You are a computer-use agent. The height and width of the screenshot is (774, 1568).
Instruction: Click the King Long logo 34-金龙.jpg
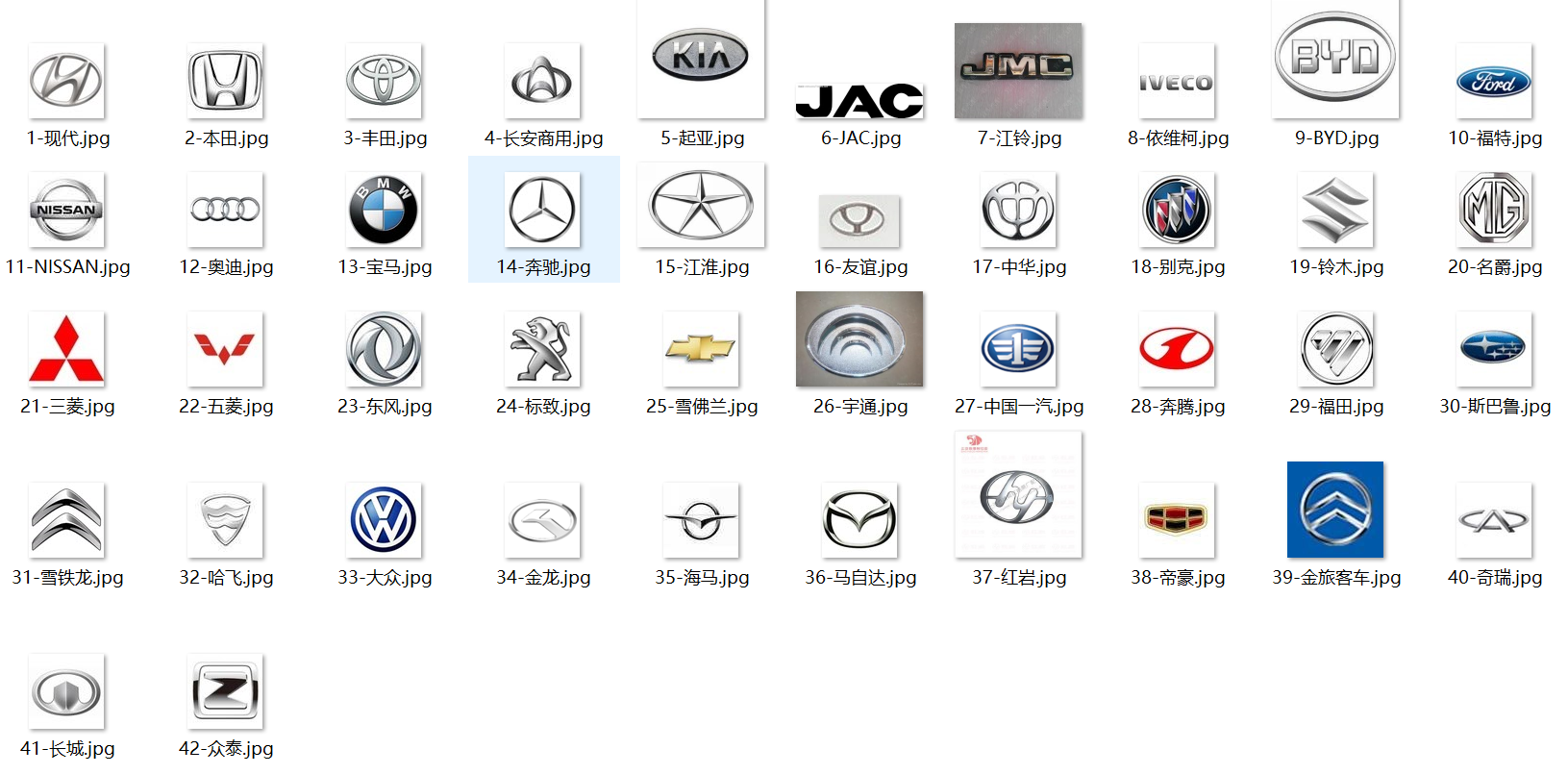point(542,520)
